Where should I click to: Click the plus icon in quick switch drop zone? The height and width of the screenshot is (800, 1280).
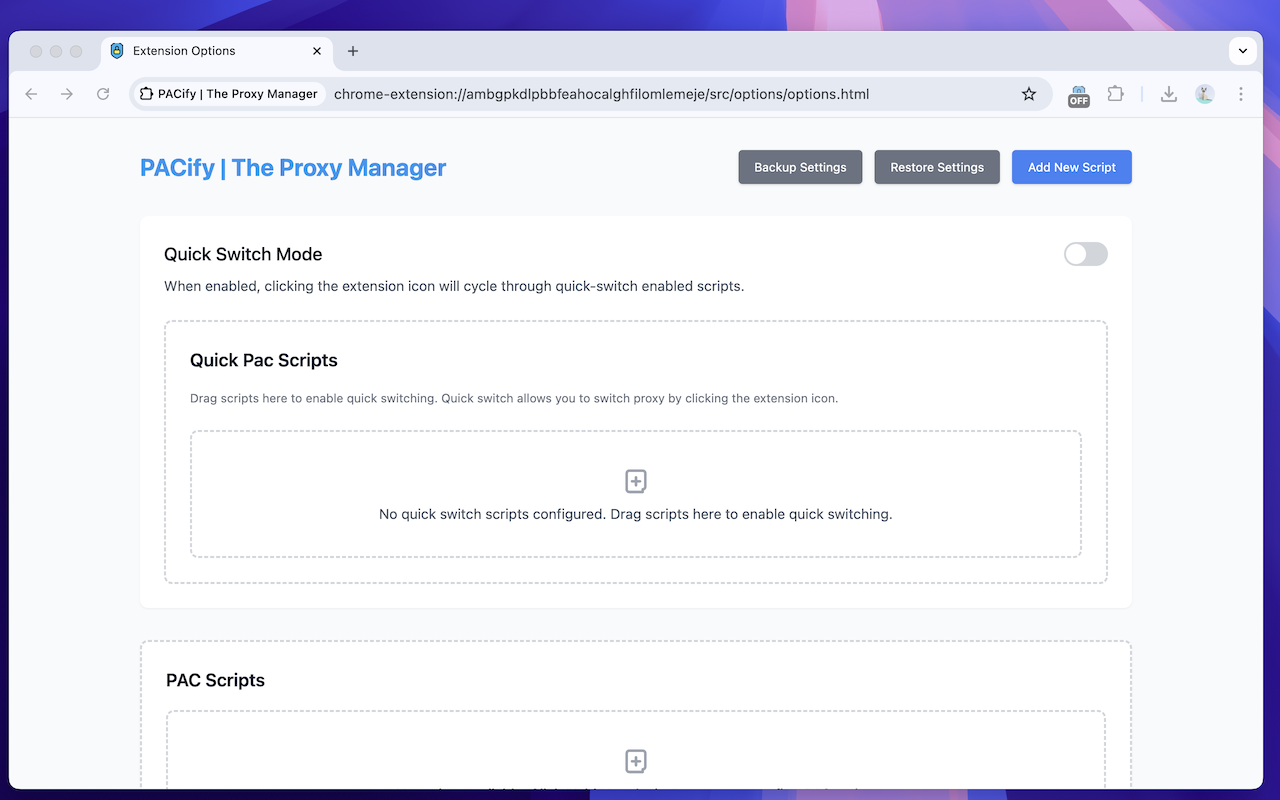(636, 481)
